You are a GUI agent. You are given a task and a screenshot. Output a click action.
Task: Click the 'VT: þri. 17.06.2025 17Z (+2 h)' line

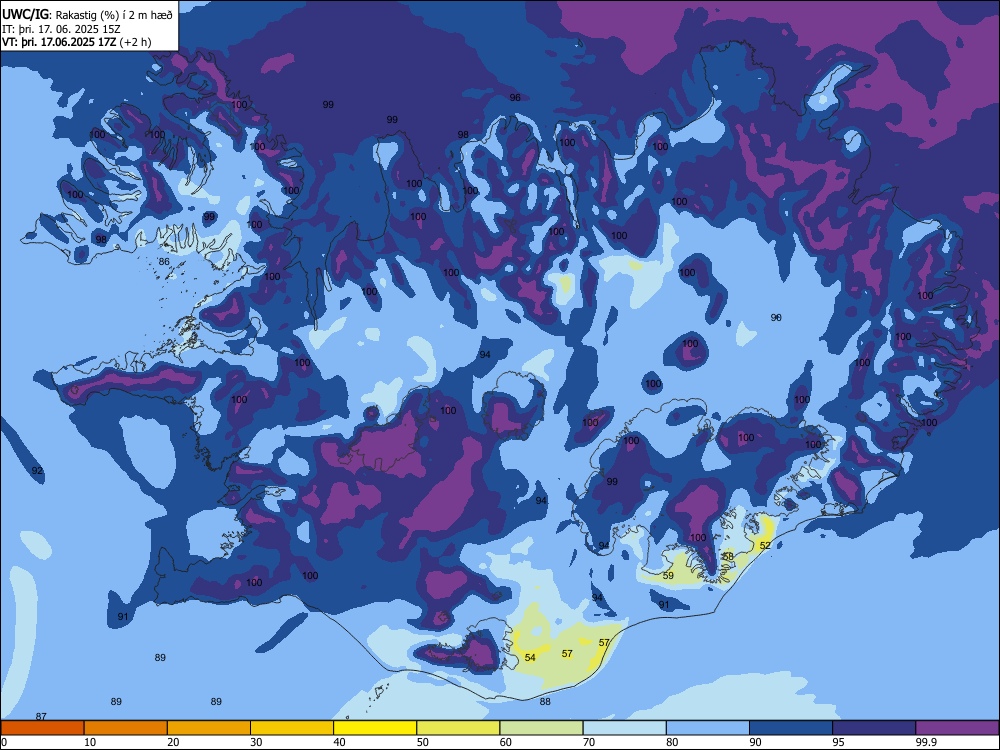(77, 42)
